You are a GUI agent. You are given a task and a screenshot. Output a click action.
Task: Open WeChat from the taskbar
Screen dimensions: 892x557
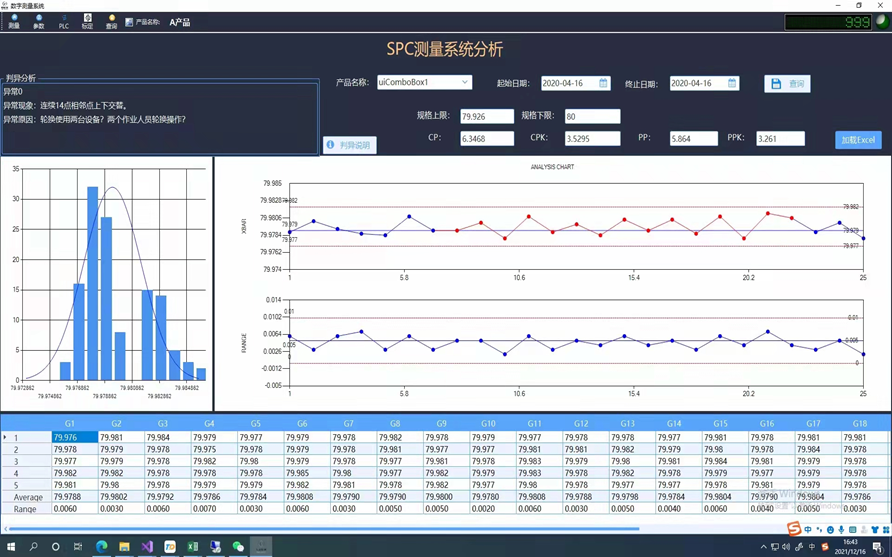coord(238,547)
